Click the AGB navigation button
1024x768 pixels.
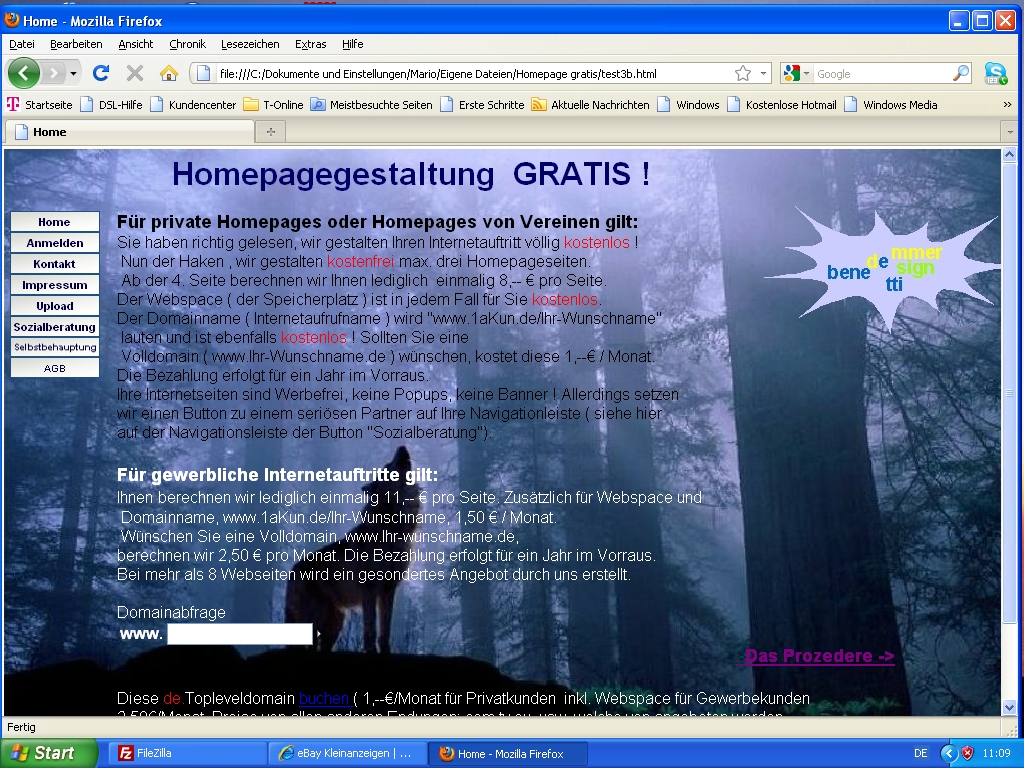click(55, 368)
